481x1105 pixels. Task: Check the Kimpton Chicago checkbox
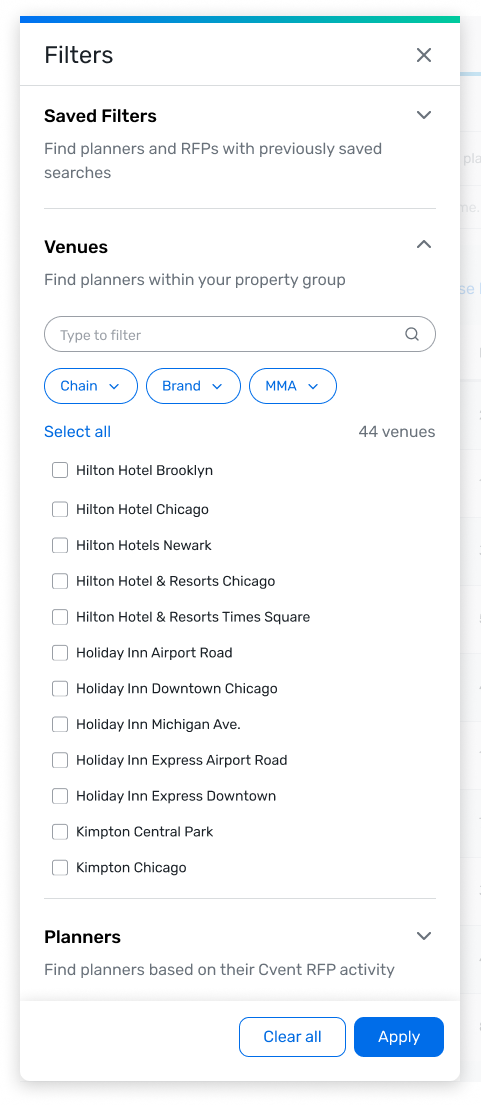(60, 868)
